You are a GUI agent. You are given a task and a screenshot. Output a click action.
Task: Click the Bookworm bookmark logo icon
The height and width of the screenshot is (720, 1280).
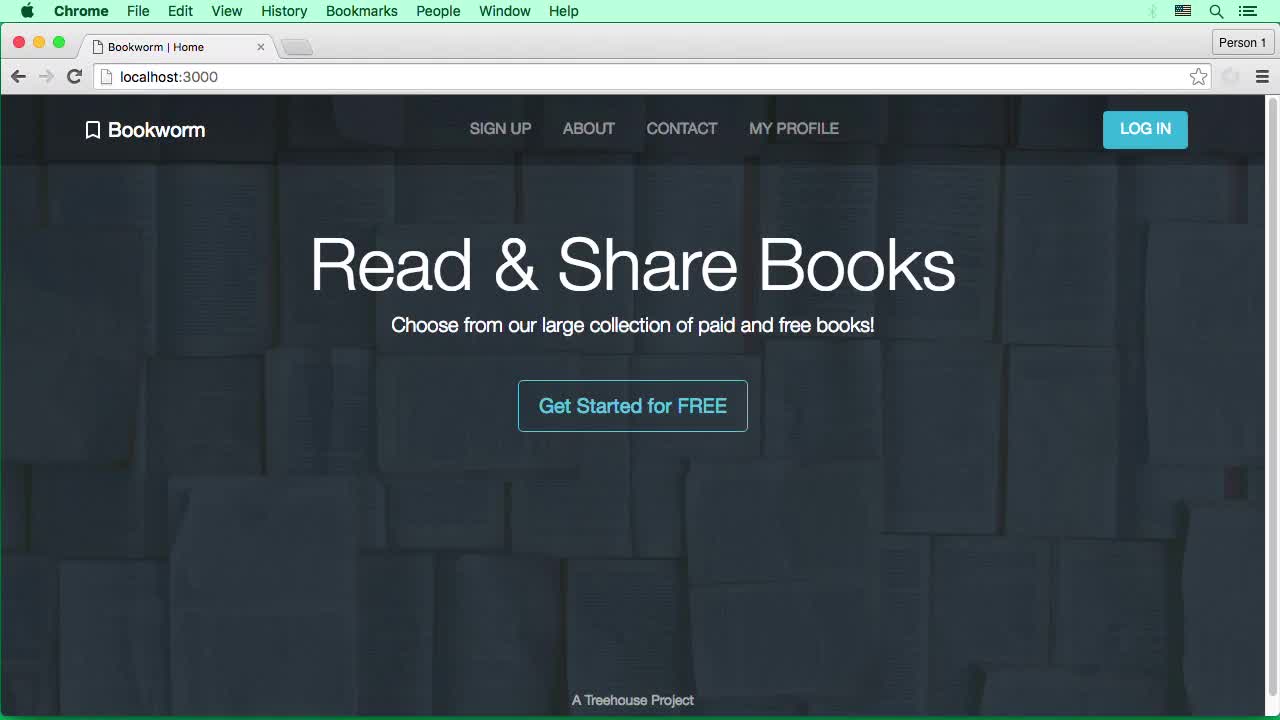[92, 130]
